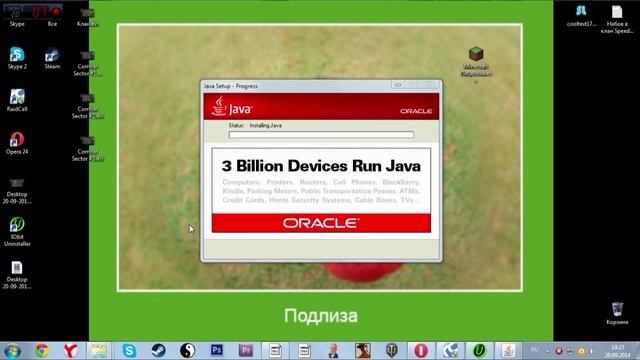This screenshot has height=360, width=640.
Task: Click the Java logo in installer header
Action: pos(232,106)
